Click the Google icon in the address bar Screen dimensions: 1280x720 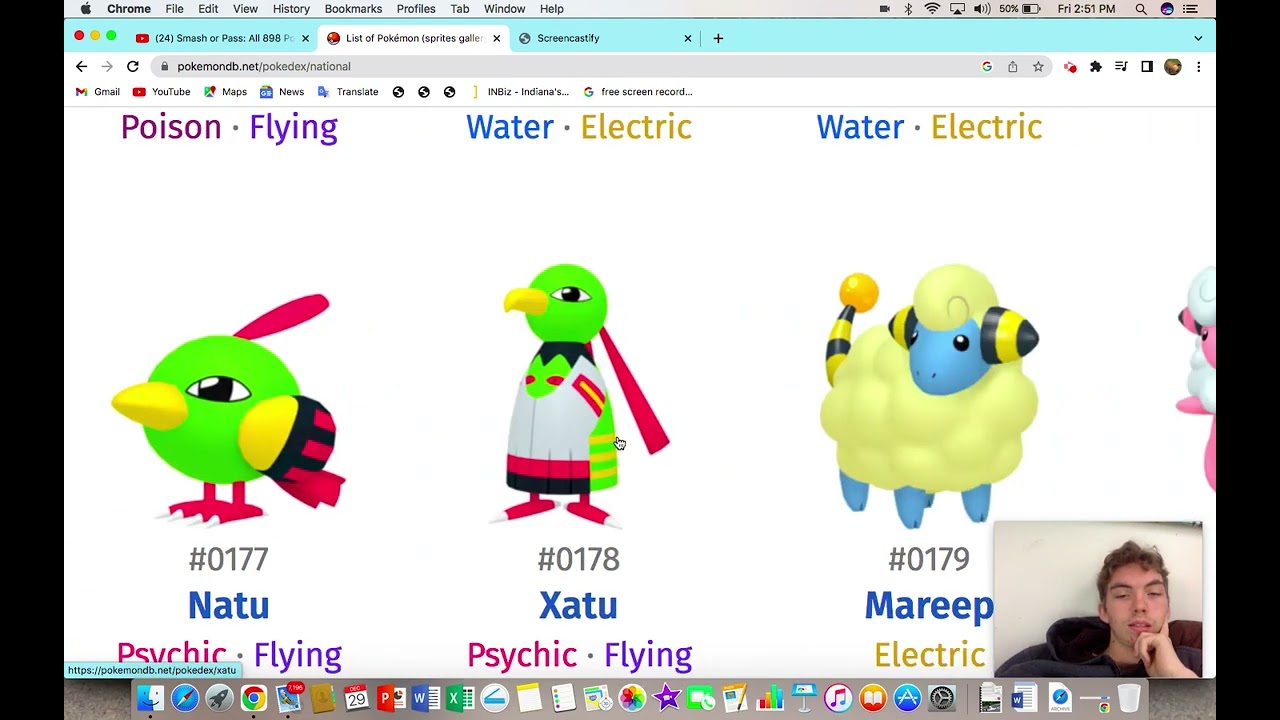[x=987, y=66]
